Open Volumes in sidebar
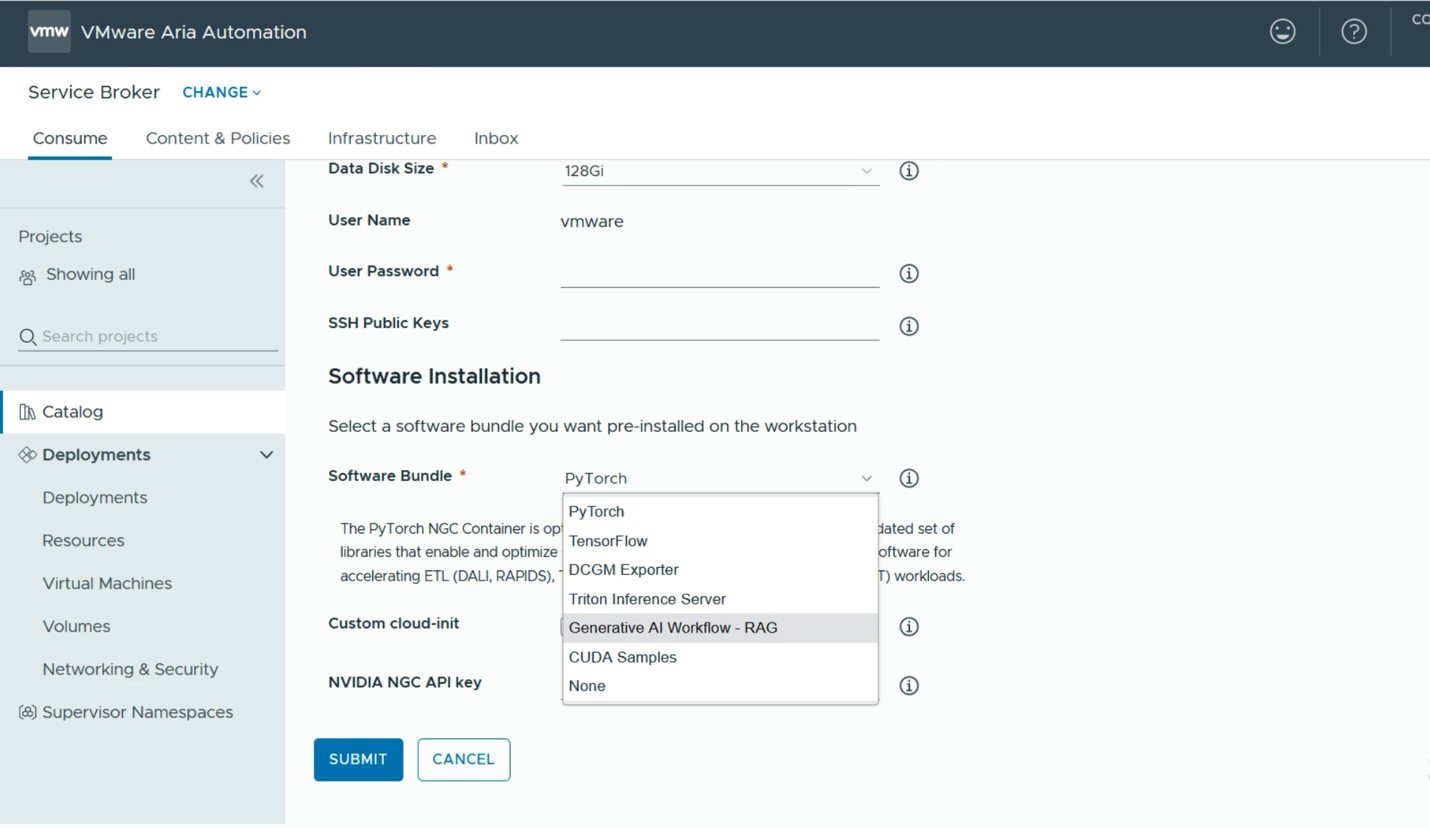 pos(76,627)
